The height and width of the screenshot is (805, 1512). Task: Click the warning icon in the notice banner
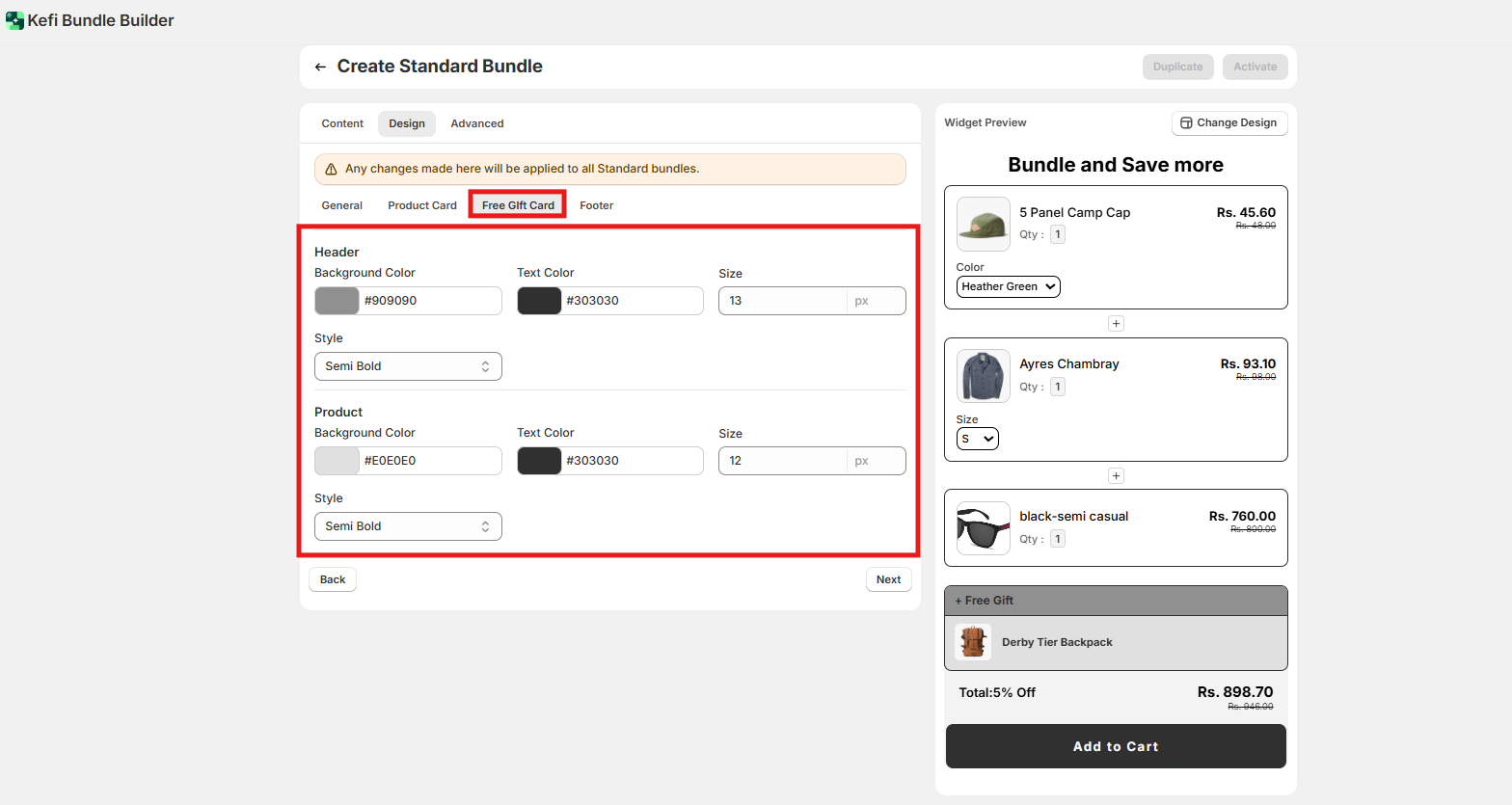coord(331,169)
